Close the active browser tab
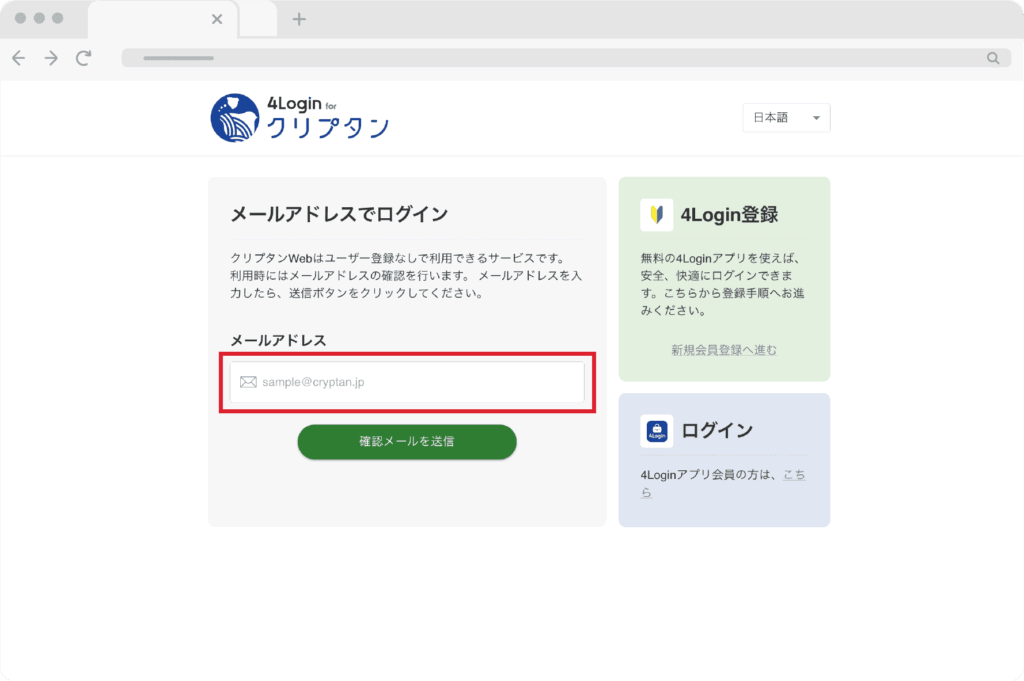The image size is (1024, 681). pos(217,19)
